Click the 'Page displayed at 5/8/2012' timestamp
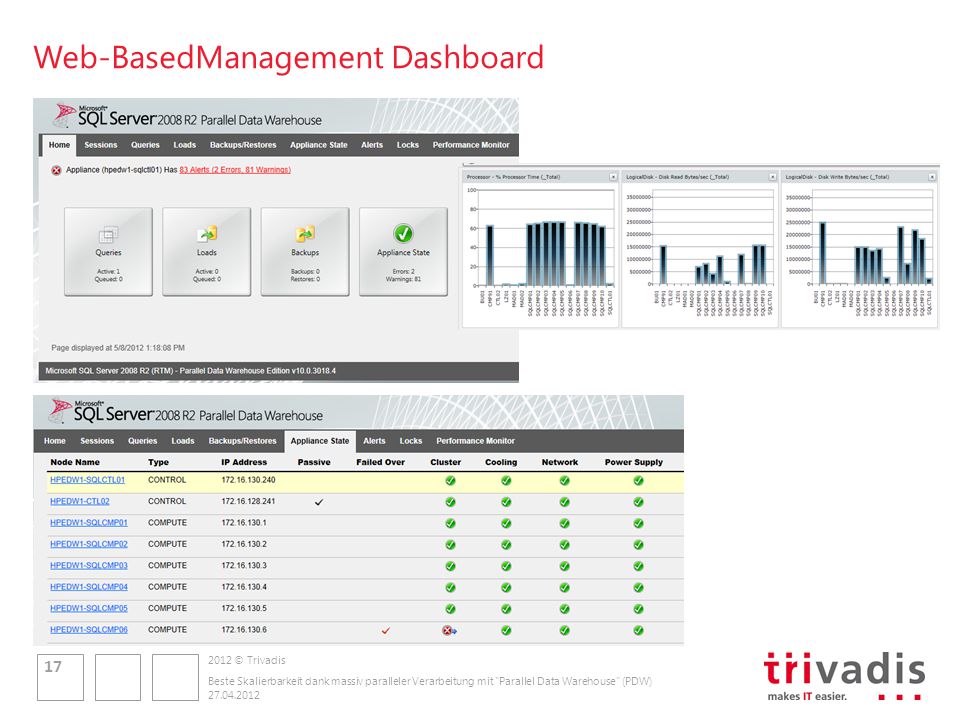The width and height of the screenshot is (960, 720). coord(118,348)
